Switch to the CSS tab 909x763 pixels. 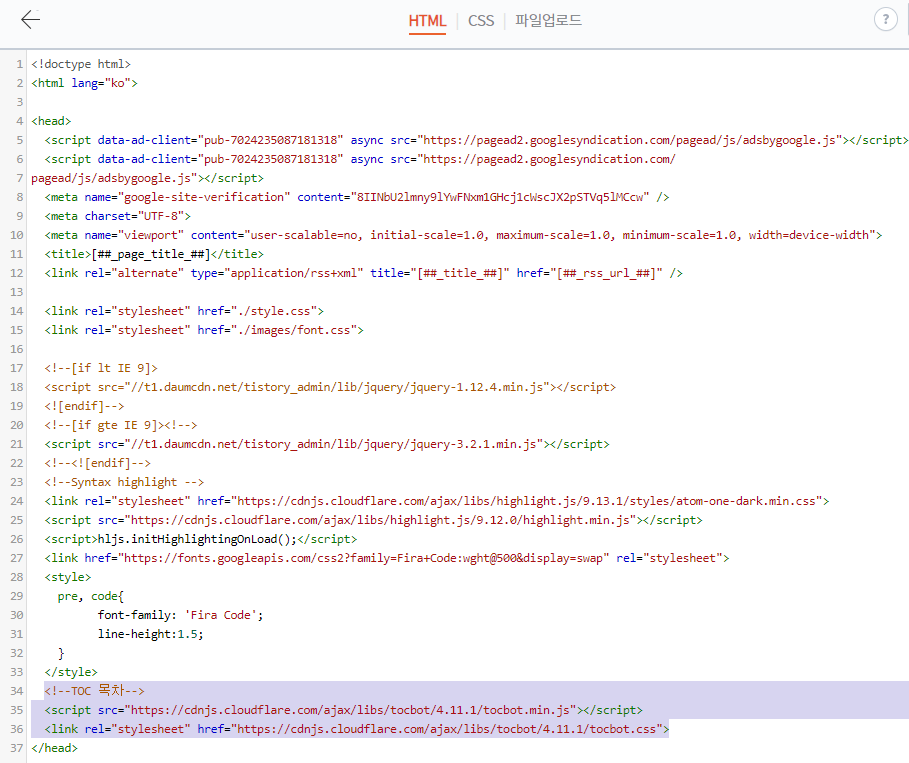[x=481, y=21]
